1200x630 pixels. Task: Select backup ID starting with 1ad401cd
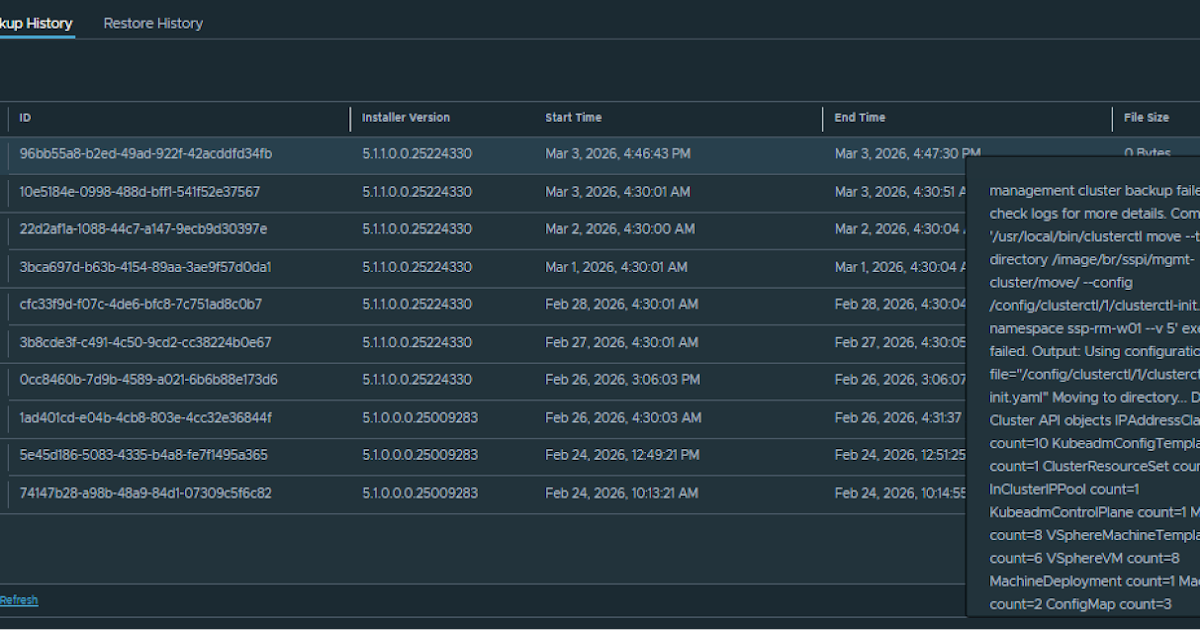145,417
